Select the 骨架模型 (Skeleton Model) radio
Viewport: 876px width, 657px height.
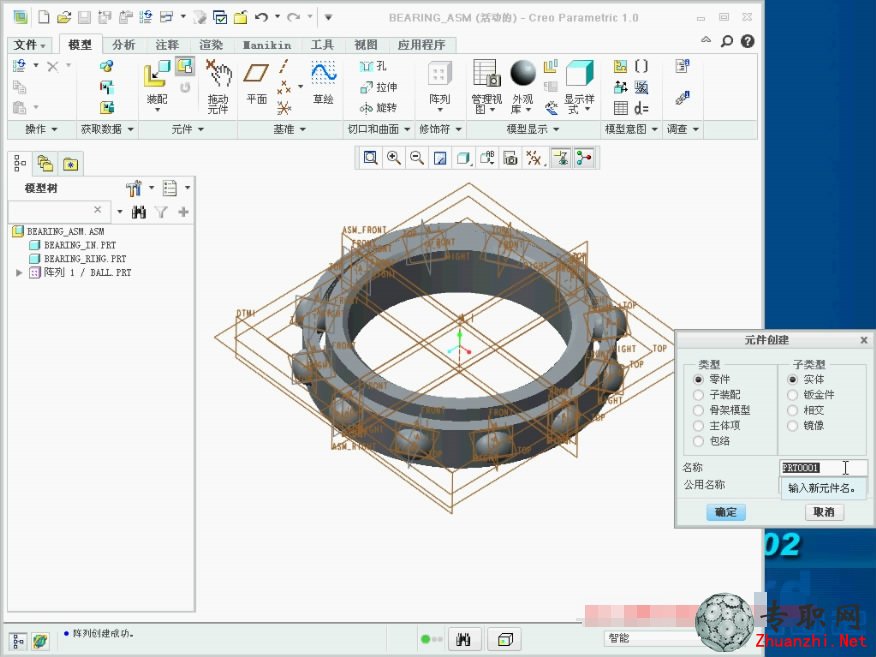coord(698,410)
